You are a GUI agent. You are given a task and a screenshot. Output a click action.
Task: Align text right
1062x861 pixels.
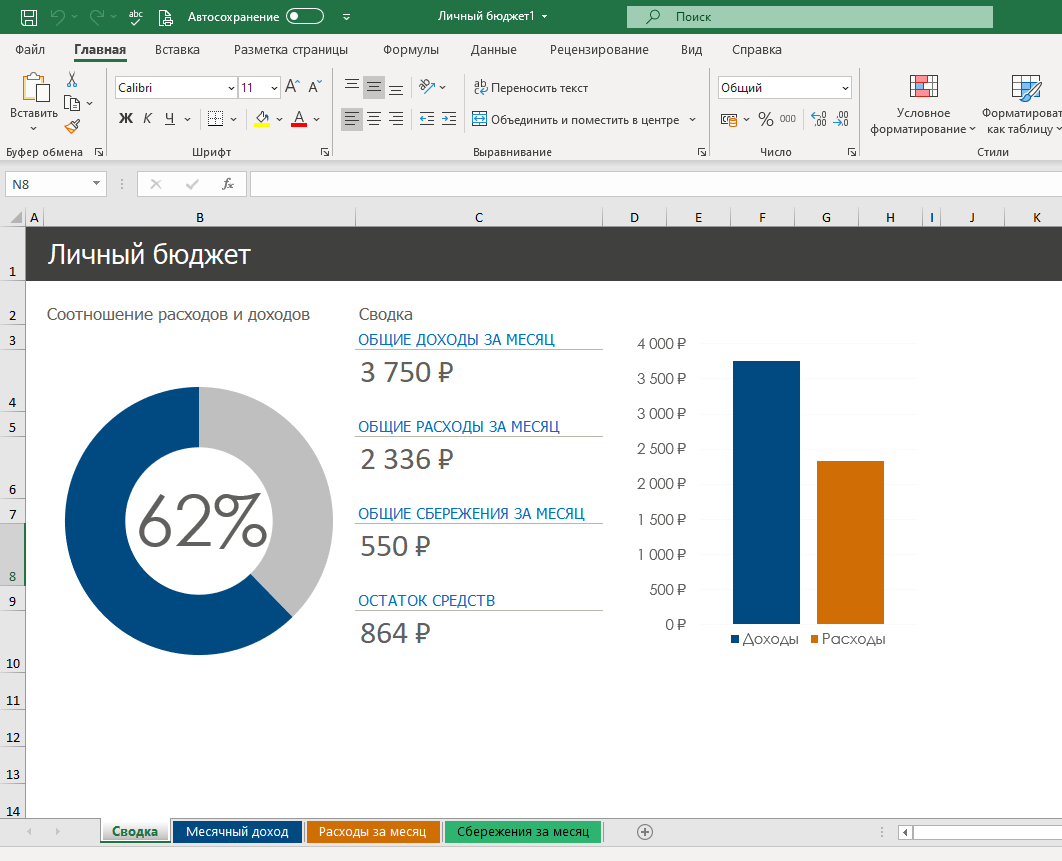[x=396, y=119]
